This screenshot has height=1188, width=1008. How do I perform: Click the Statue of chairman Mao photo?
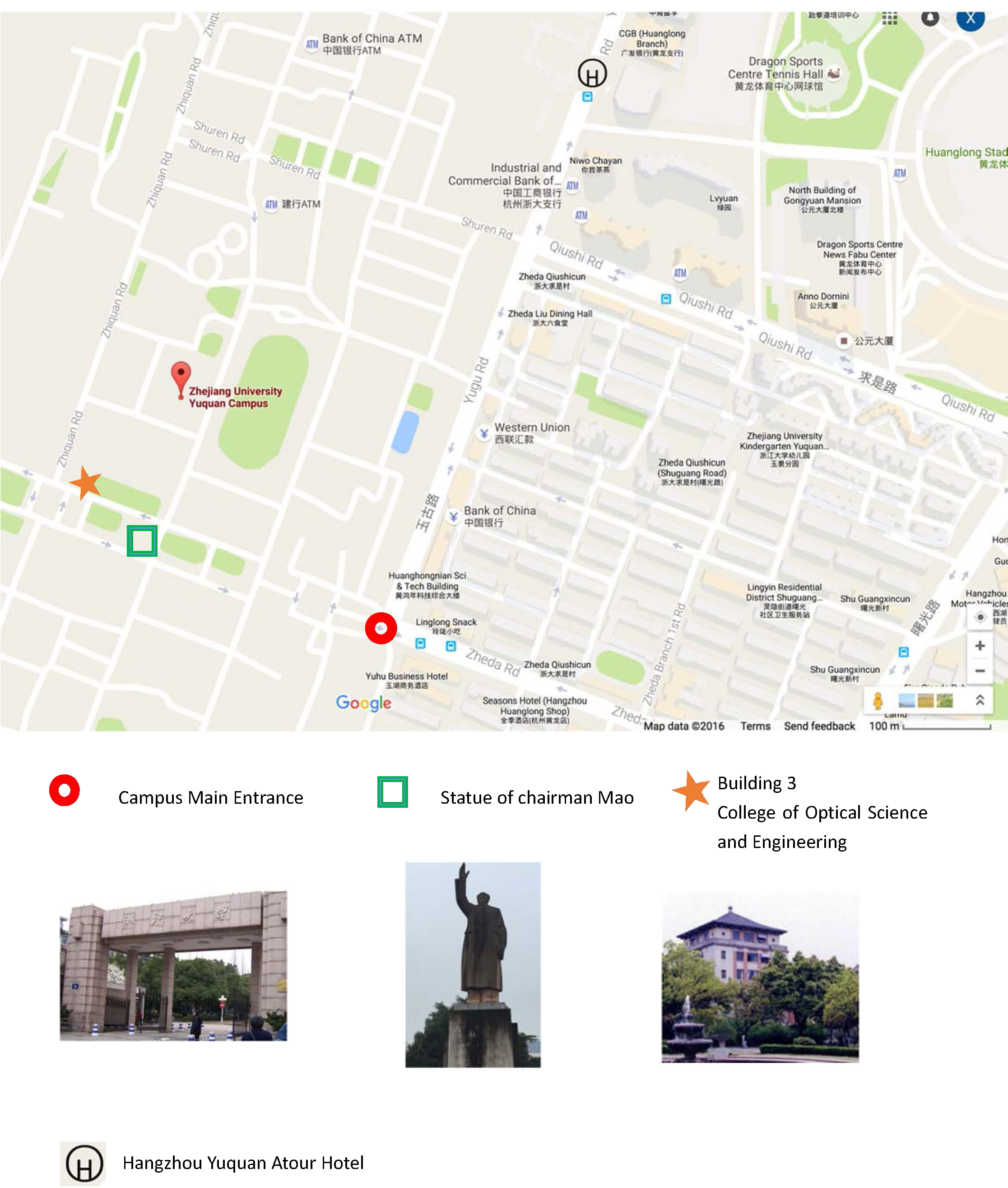point(473,965)
